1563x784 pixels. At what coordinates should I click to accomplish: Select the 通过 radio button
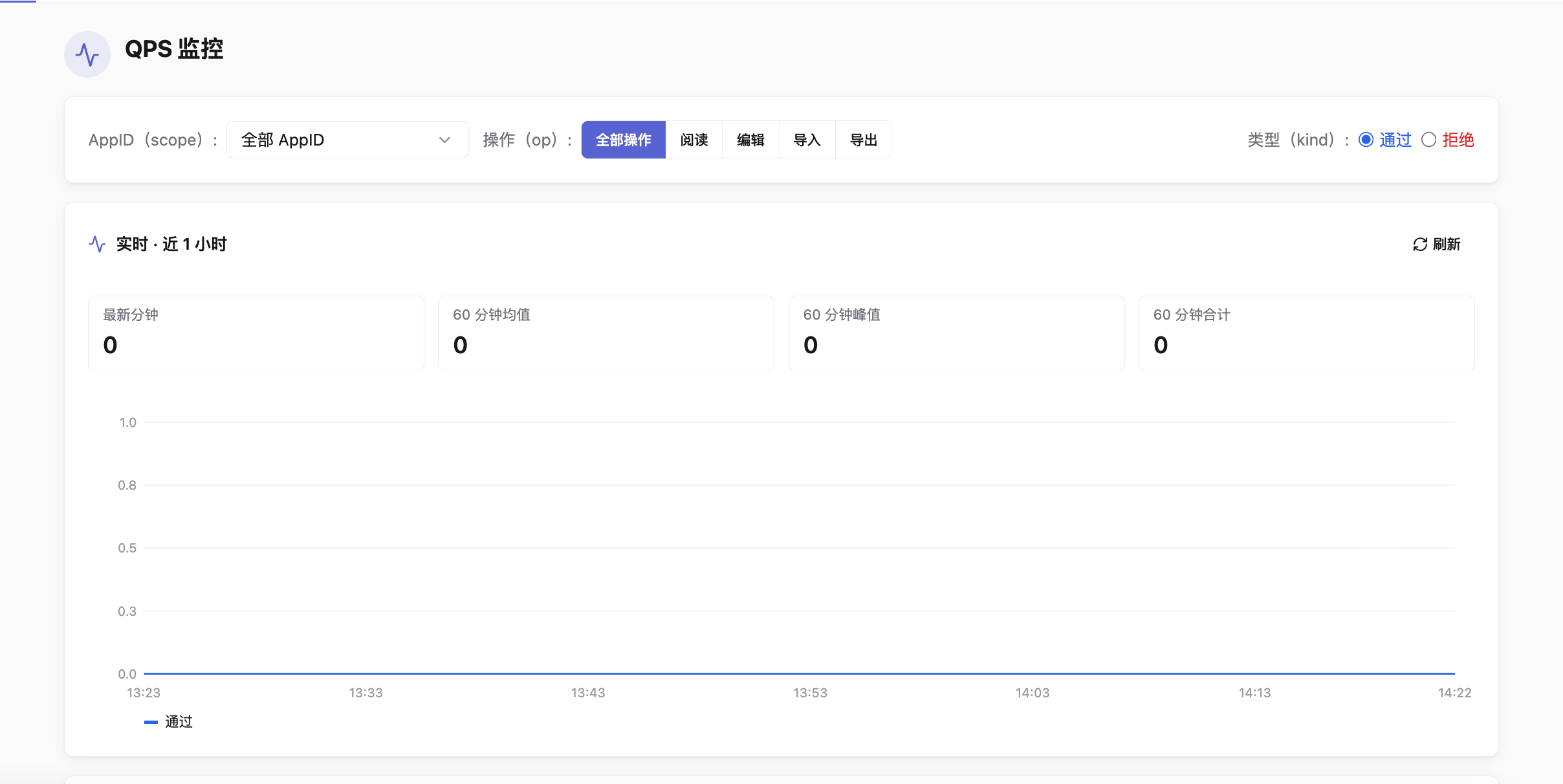click(x=1366, y=140)
